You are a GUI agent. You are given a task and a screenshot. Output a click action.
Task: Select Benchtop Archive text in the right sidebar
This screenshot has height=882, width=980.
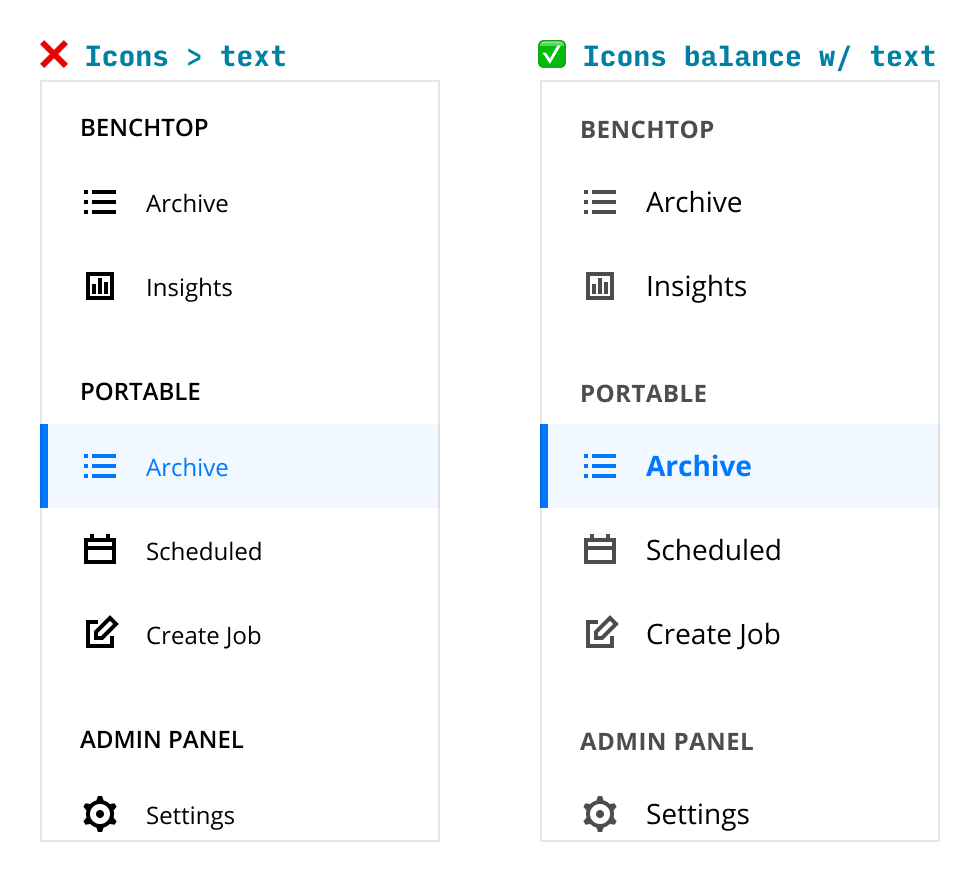pos(694,203)
